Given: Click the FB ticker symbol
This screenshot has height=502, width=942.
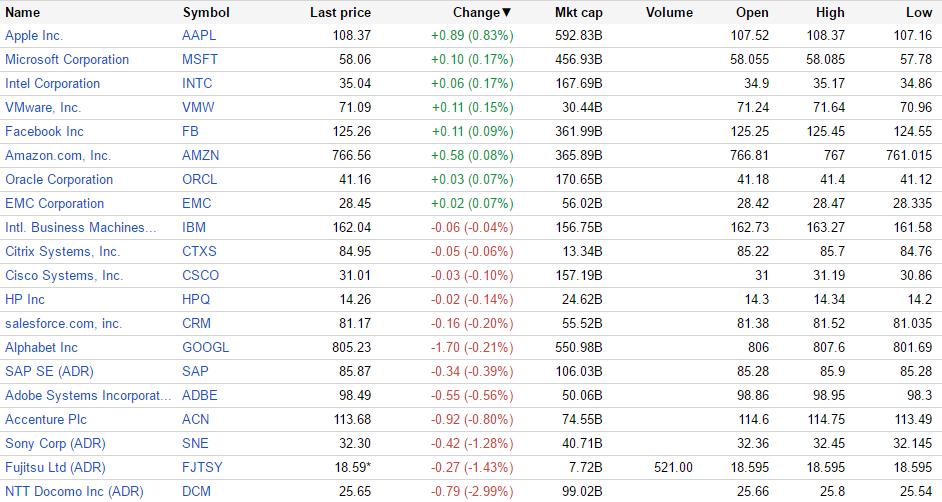Looking at the screenshot, I should click(190, 131).
